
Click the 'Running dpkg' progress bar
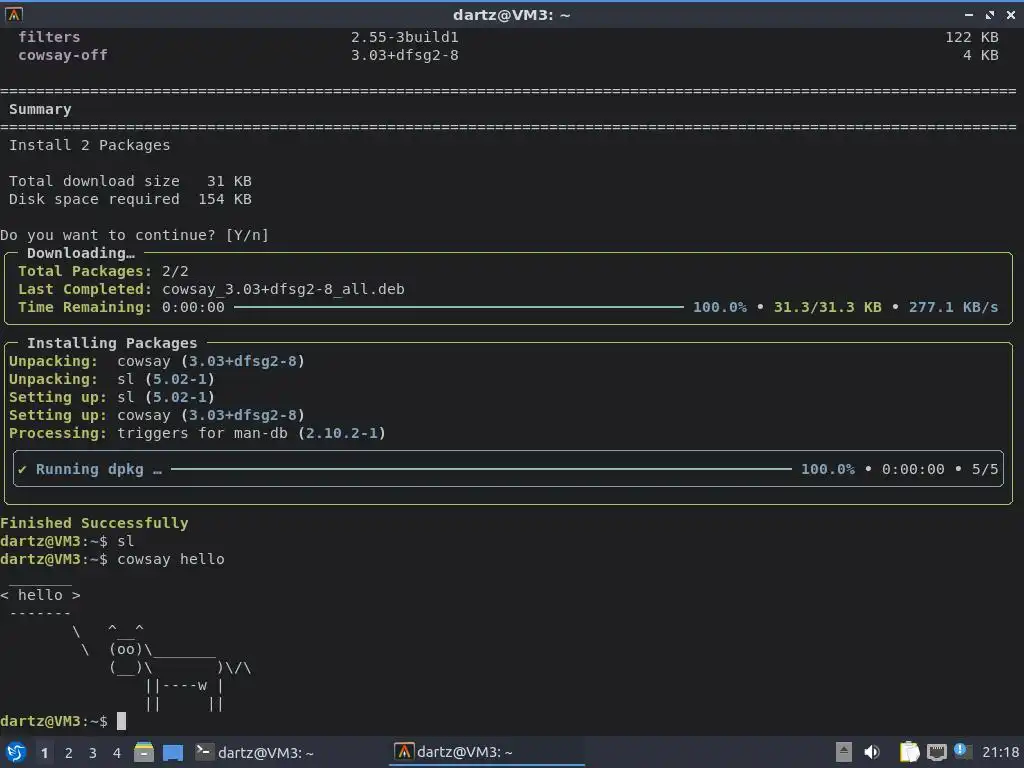481,469
